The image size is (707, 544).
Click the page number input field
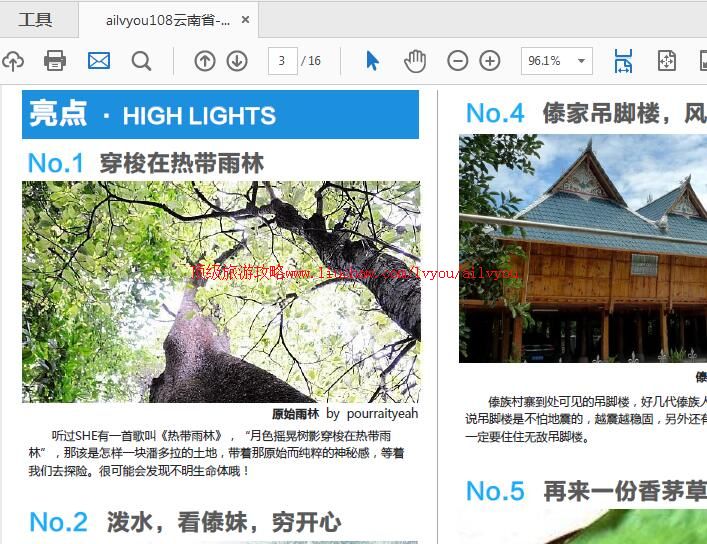[283, 61]
